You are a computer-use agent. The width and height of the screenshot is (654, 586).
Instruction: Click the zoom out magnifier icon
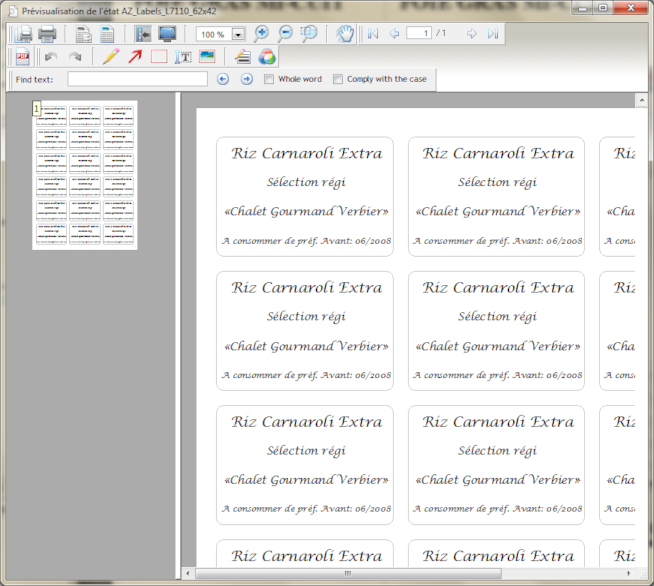click(285, 33)
